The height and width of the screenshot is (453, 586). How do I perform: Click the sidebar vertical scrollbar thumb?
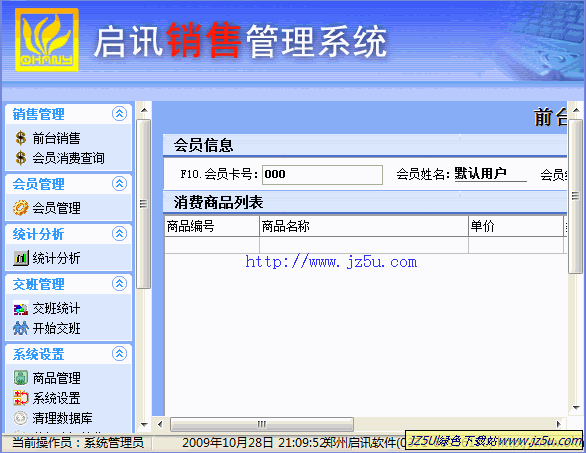tap(144, 204)
